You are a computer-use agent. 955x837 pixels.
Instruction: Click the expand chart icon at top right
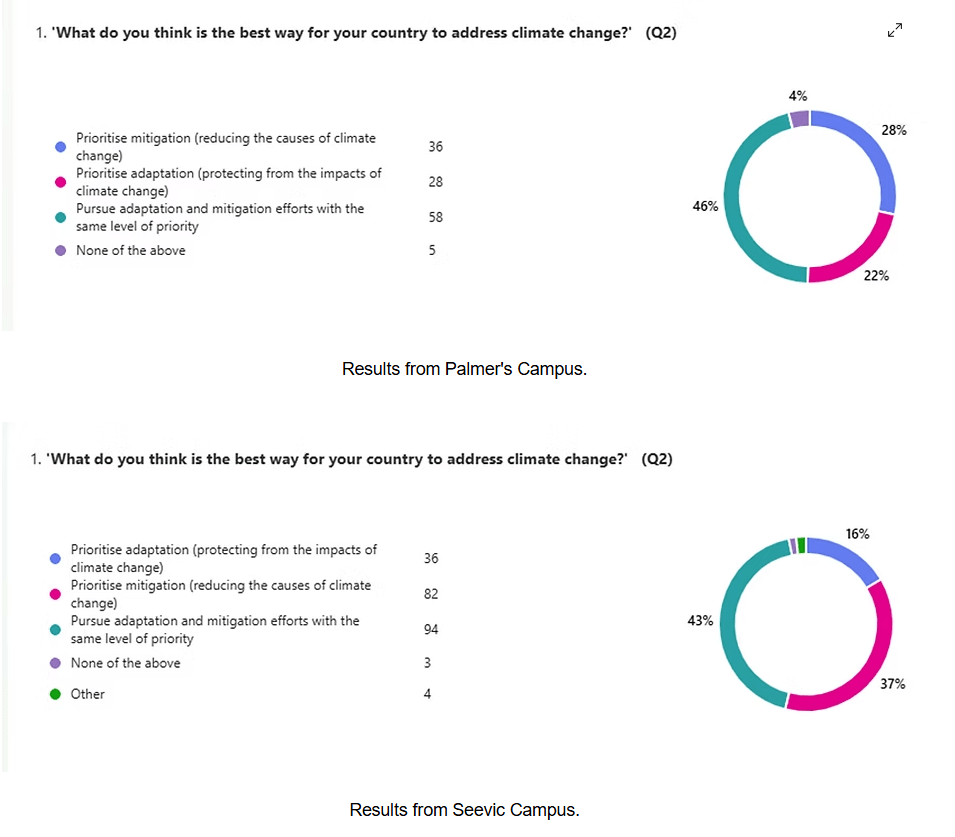pos(895,32)
